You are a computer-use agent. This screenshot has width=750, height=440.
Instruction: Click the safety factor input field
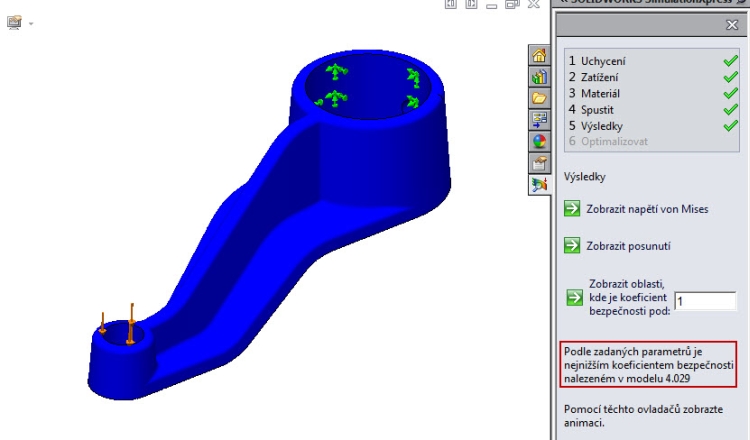[x=705, y=301]
